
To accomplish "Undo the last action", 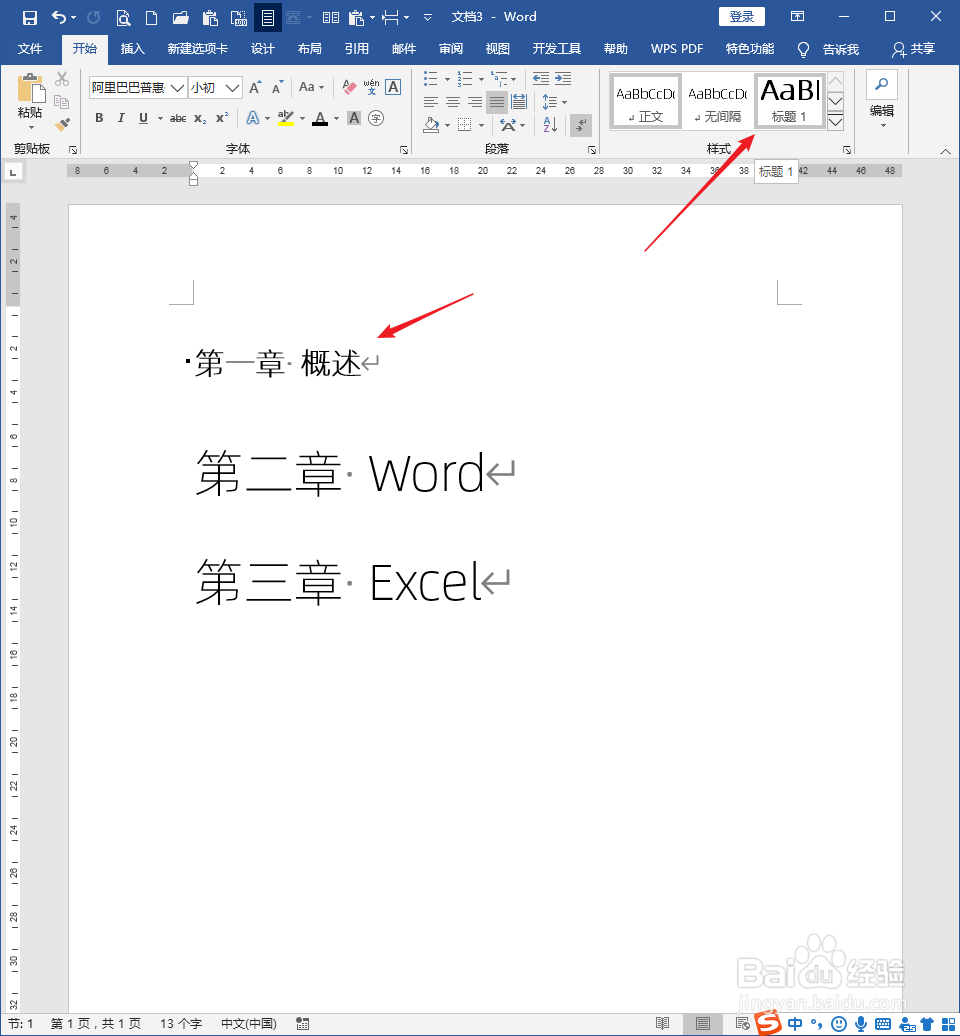I will pos(59,17).
